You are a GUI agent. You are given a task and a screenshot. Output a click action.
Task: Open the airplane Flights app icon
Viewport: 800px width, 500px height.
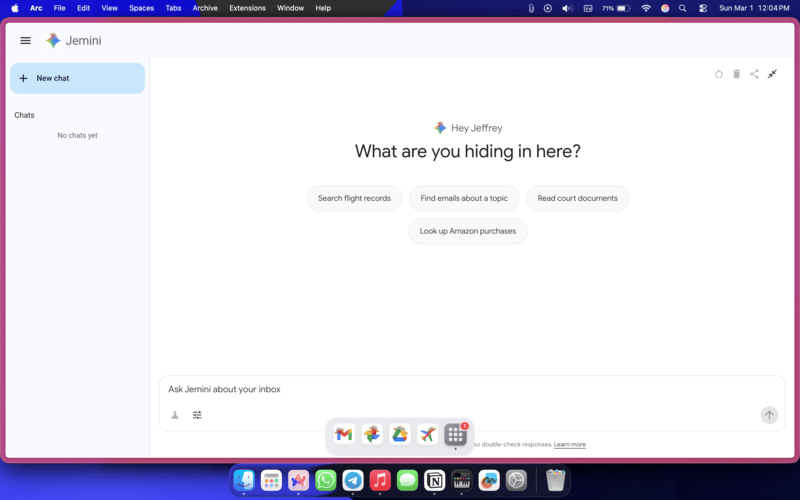(428, 435)
